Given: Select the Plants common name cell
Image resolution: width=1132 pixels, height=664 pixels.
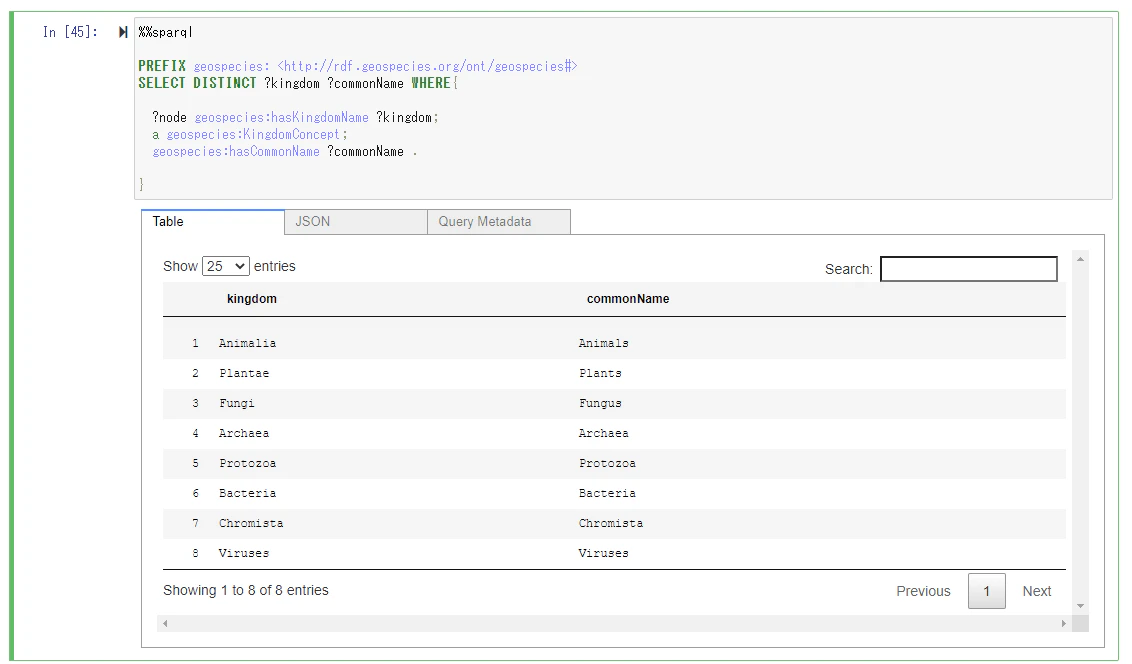Looking at the screenshot, I should 600,374.
